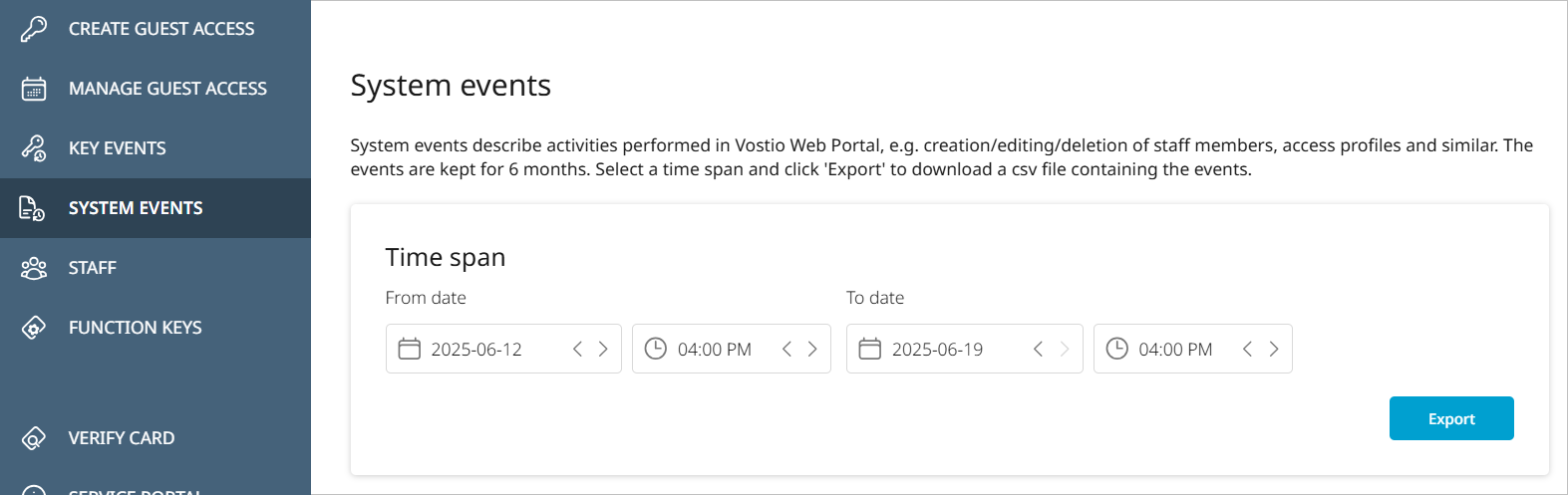This screenshot has width=1568, height=495.
Task: Click the System Events document icon
Action: coord(33,208)
